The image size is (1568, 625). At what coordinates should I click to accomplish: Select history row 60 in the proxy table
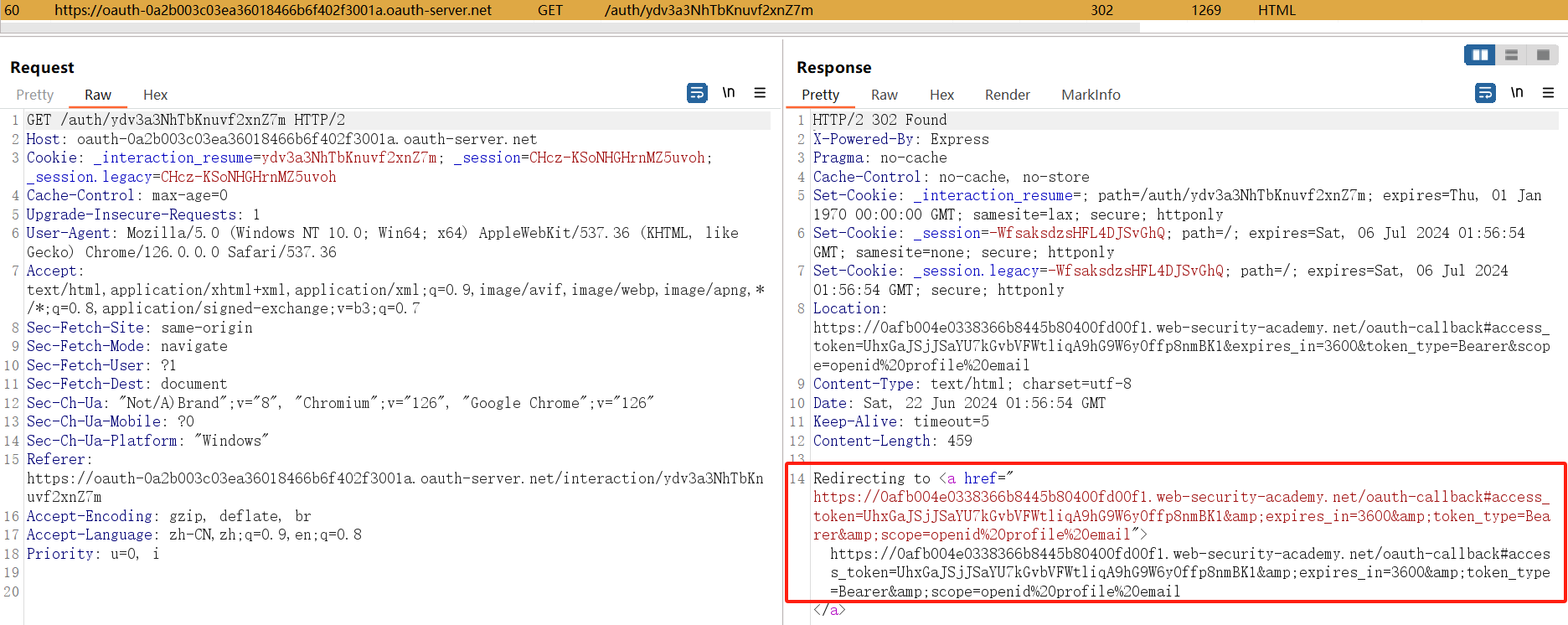click(x=784, y=10)
